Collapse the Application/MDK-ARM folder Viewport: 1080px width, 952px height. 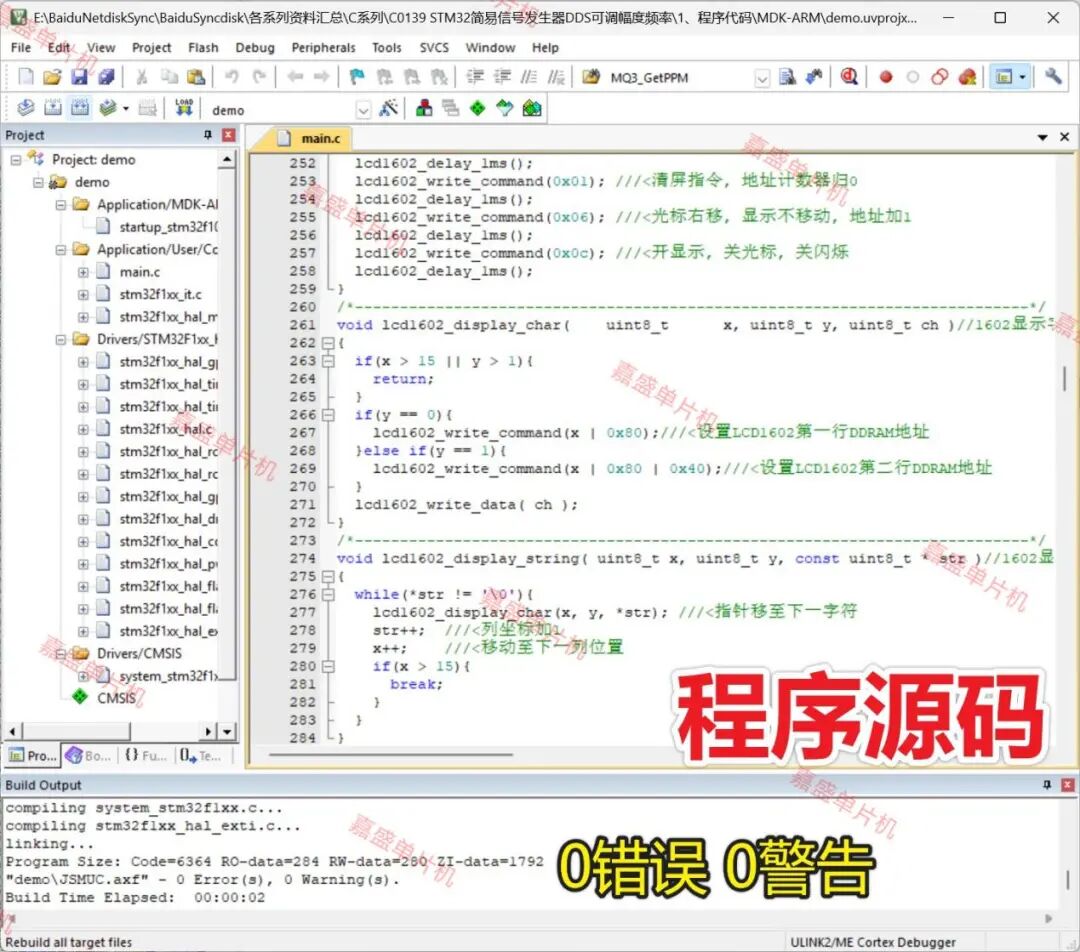[61, 205]
